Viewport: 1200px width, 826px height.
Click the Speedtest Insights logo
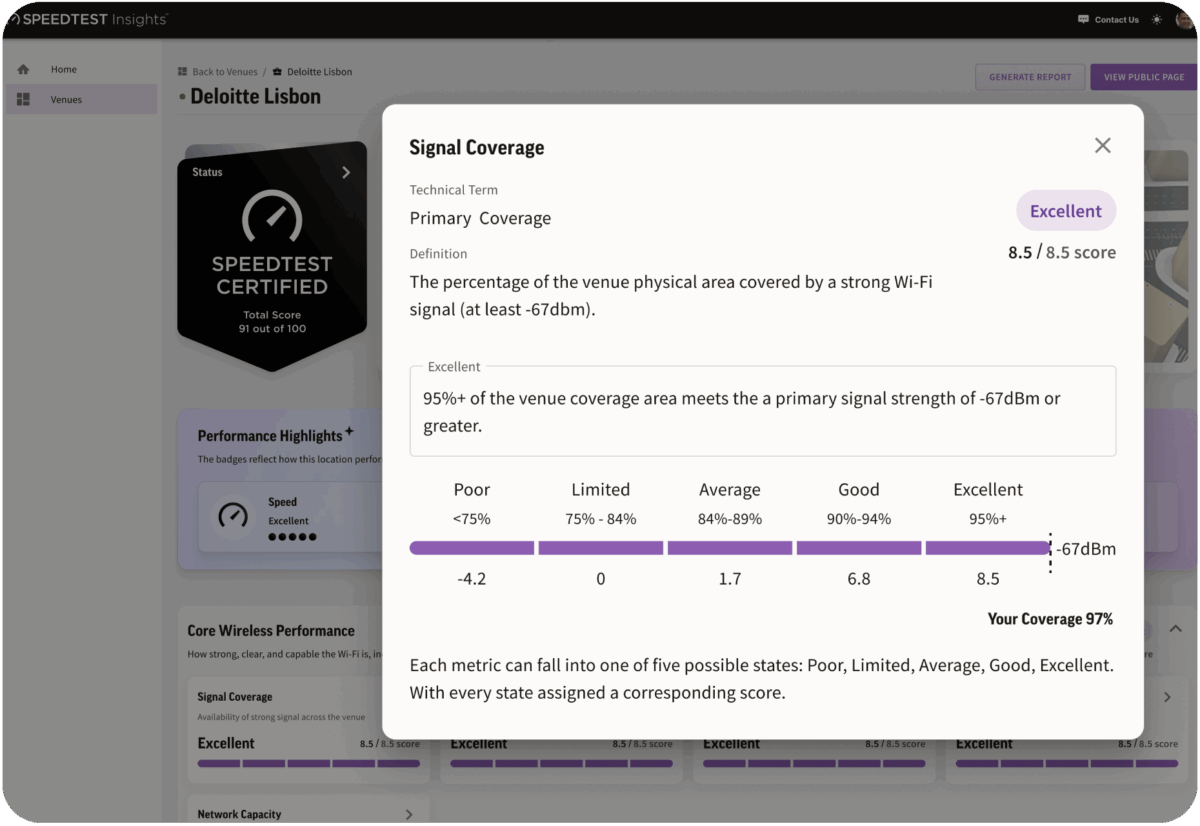85,19
